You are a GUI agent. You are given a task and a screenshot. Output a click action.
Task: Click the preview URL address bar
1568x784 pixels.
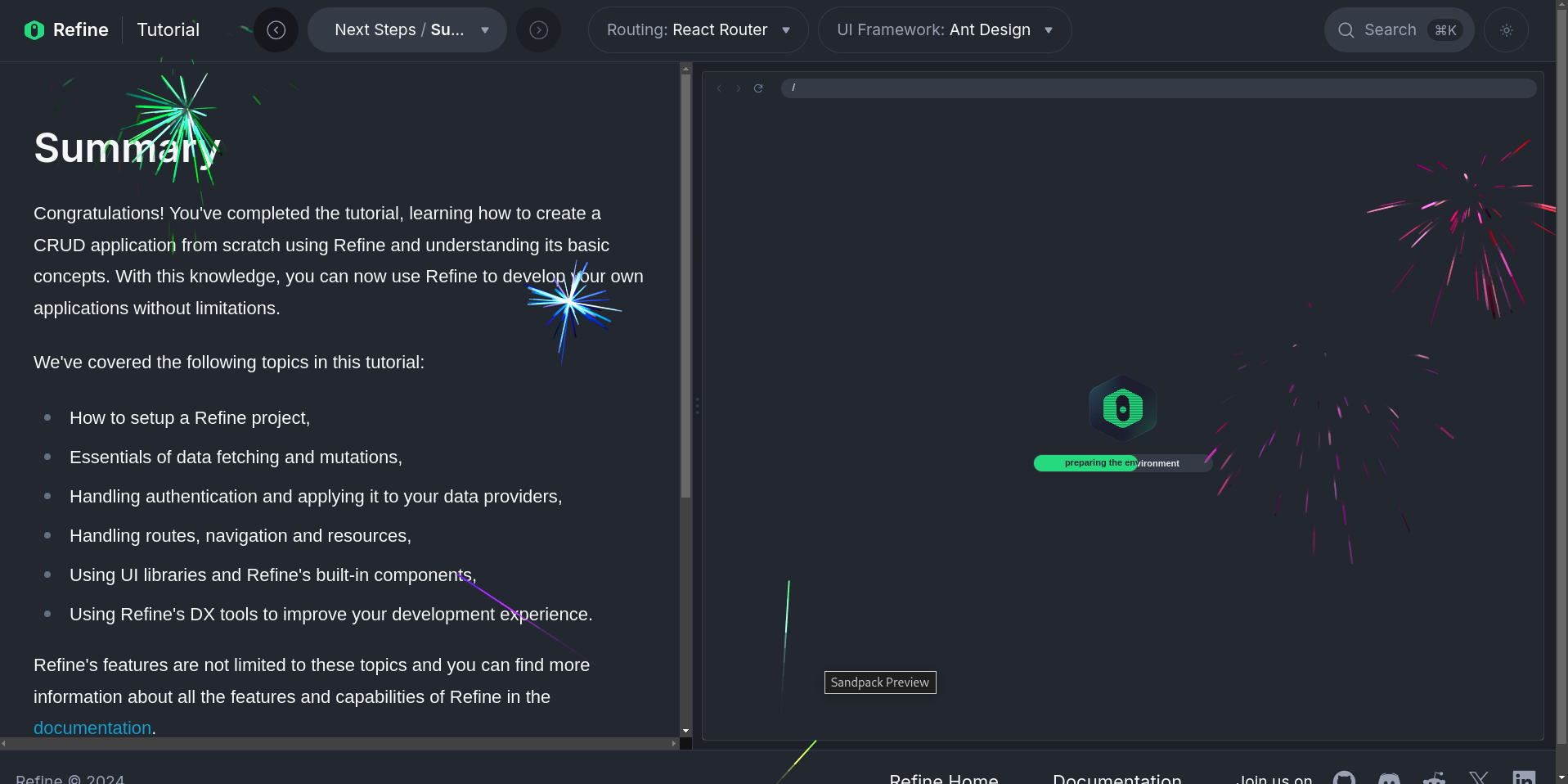(1158, 88)
